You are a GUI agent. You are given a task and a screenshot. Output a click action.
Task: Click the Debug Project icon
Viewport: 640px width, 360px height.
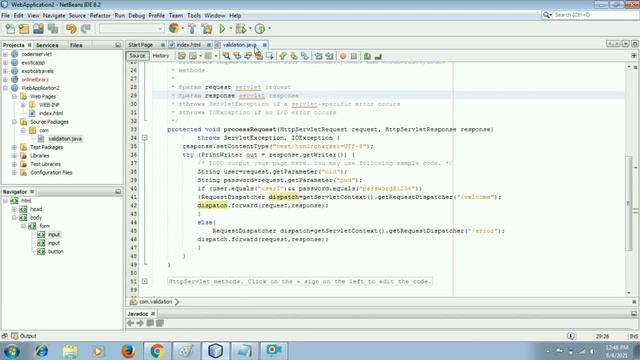[241, 29]
